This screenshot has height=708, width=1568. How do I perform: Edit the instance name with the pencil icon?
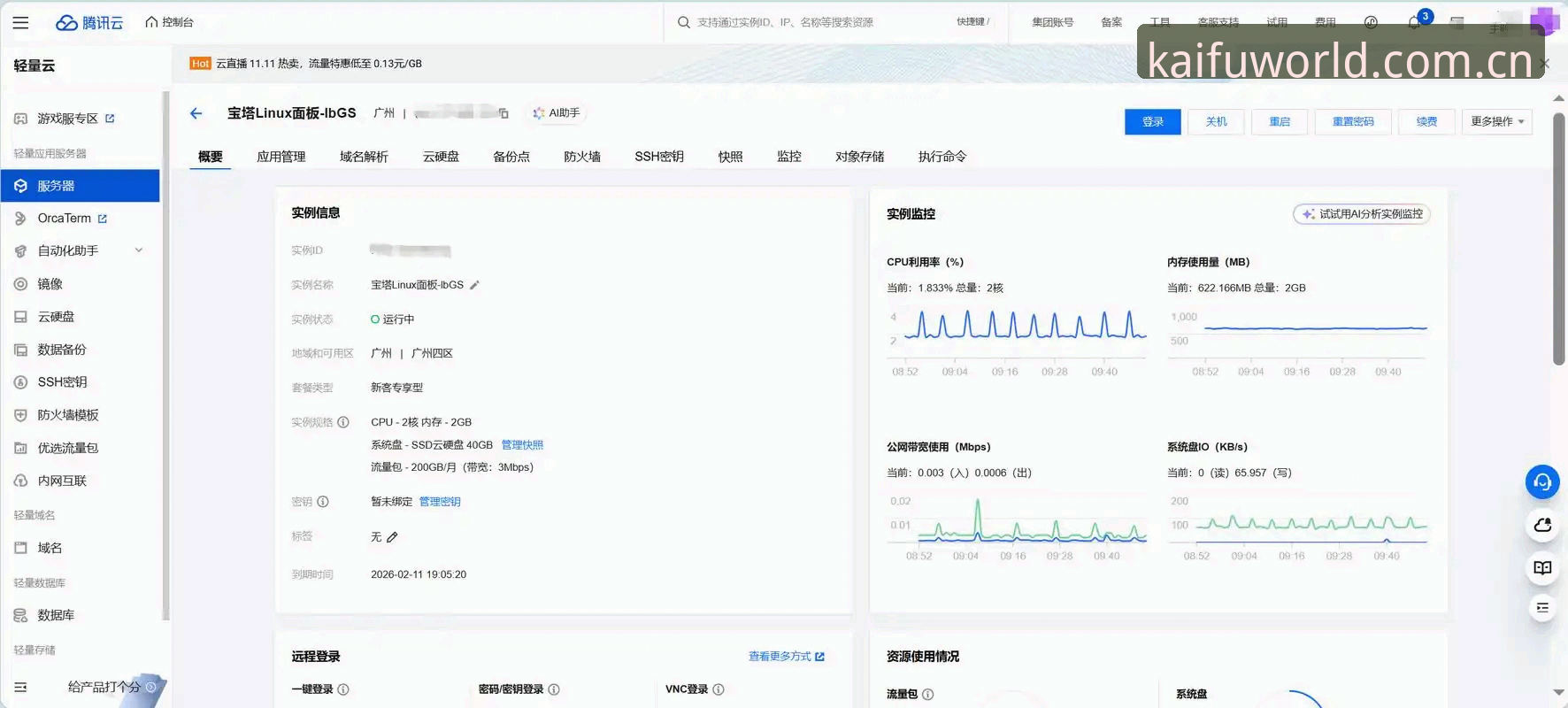point(474,285)
